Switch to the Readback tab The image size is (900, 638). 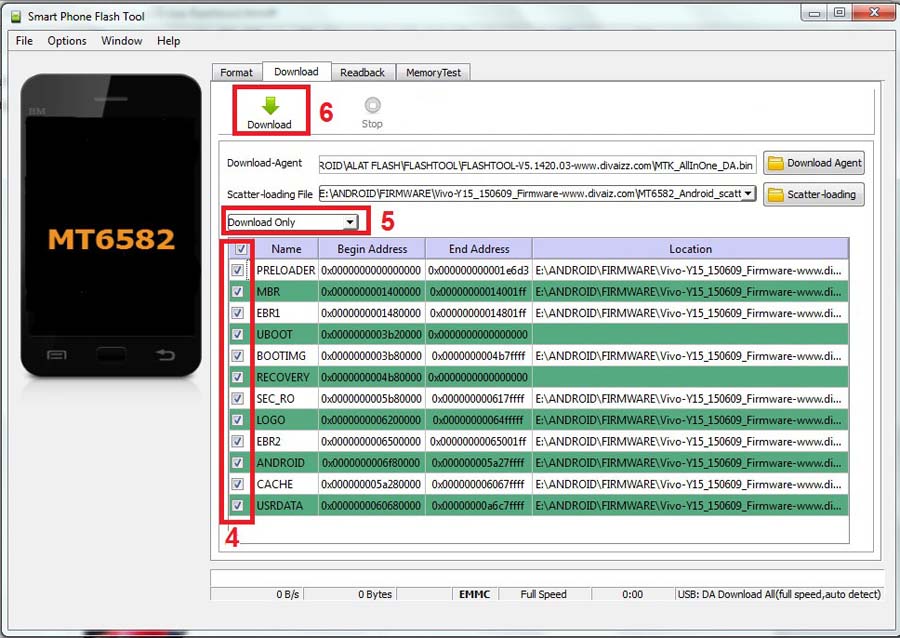[x=362, y=72]
